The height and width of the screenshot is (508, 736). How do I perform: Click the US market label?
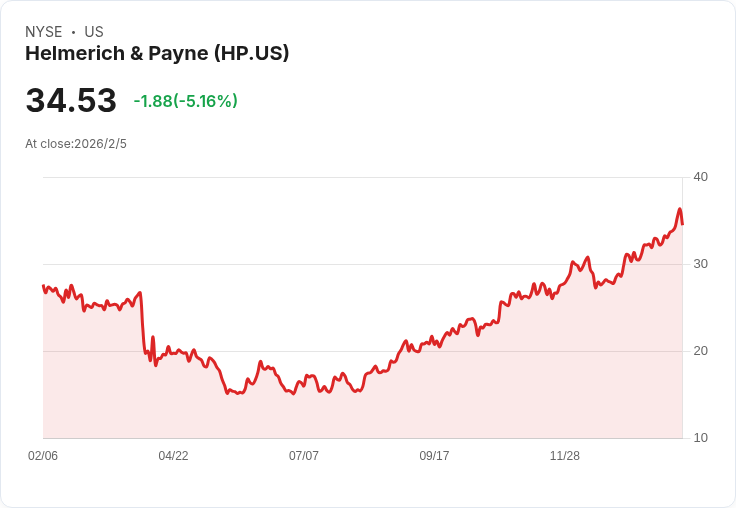[94, 32]
